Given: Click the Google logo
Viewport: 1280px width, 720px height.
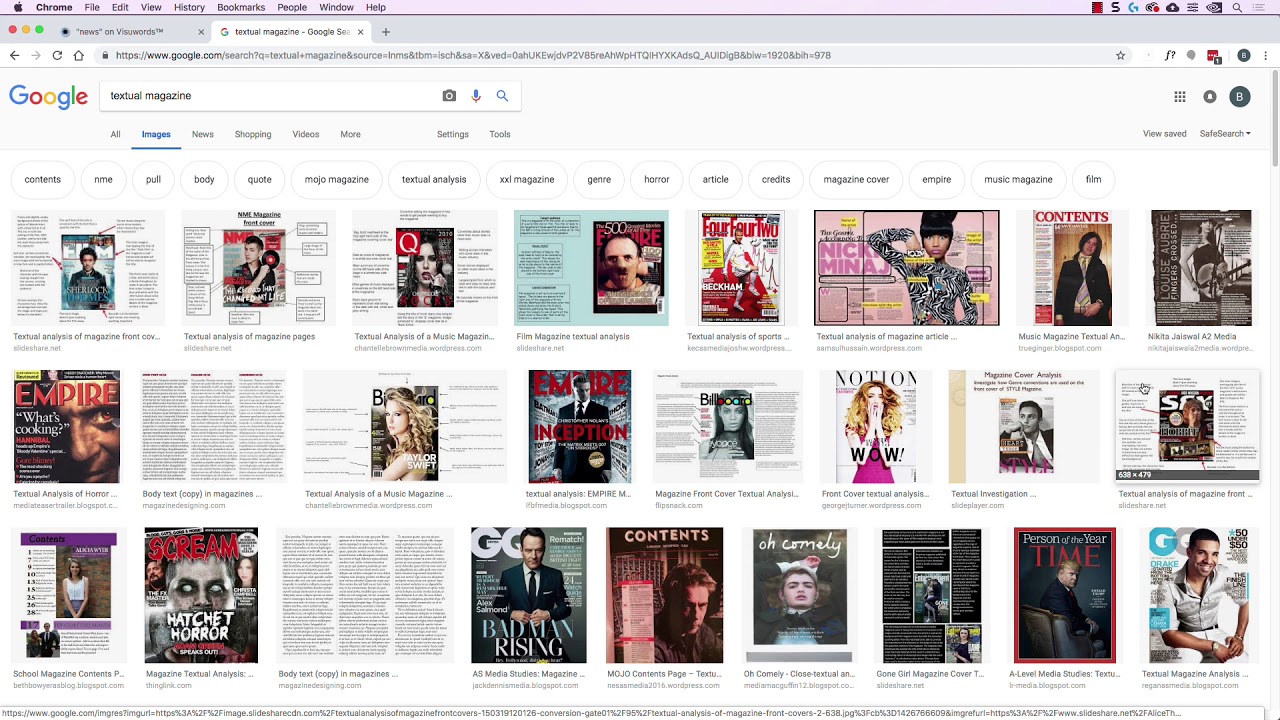Looking at the screenshot, I should click(x=49, y=96).
